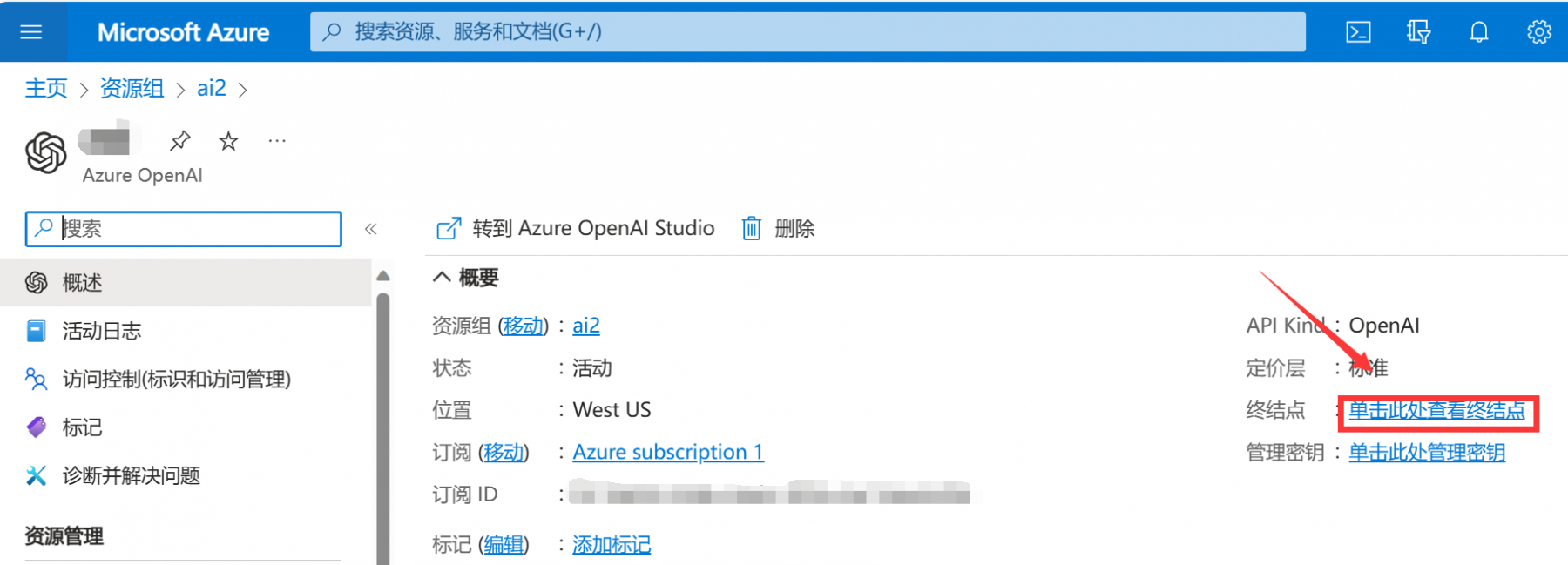This screenshot has width=1568, height=565.
Task: Go to 主页 breadcrumb
Action: (x=46, y=88)
